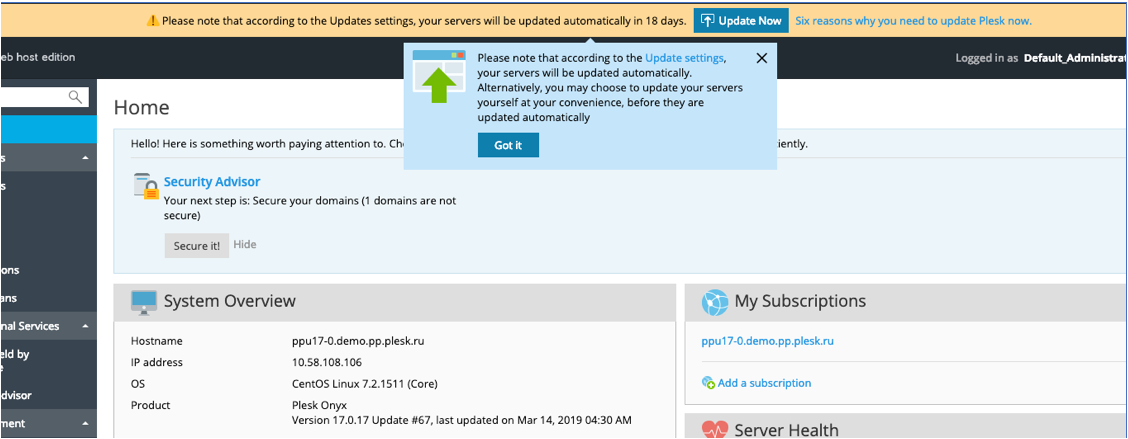1128x439 pixels.
Task: Open the ppu17-0.demo.pp.plesk.ru subscription link
Action: [x=768, y=341]
